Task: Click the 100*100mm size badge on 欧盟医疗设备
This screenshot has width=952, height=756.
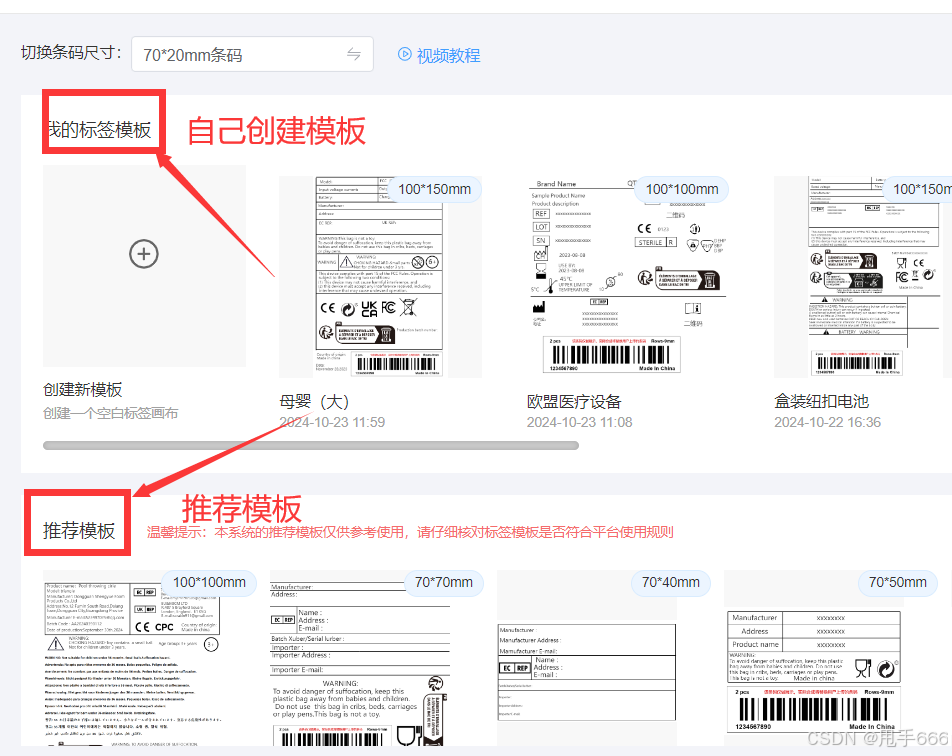Action: point(682,189)
